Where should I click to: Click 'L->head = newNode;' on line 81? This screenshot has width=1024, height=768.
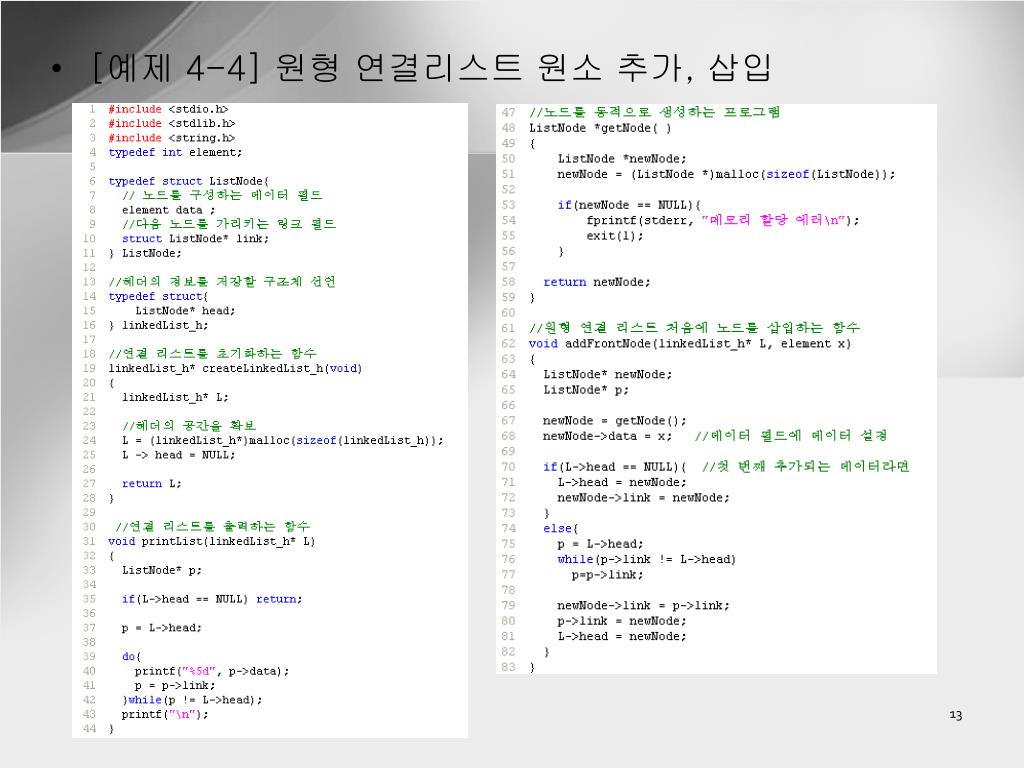pyautogui.click(x=622, y=636)
